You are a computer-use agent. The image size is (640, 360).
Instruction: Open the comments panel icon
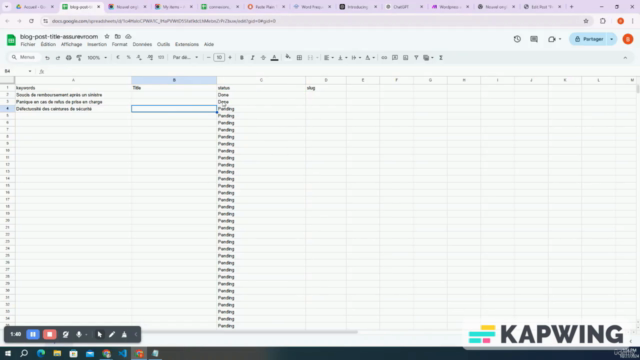(534, 39)
